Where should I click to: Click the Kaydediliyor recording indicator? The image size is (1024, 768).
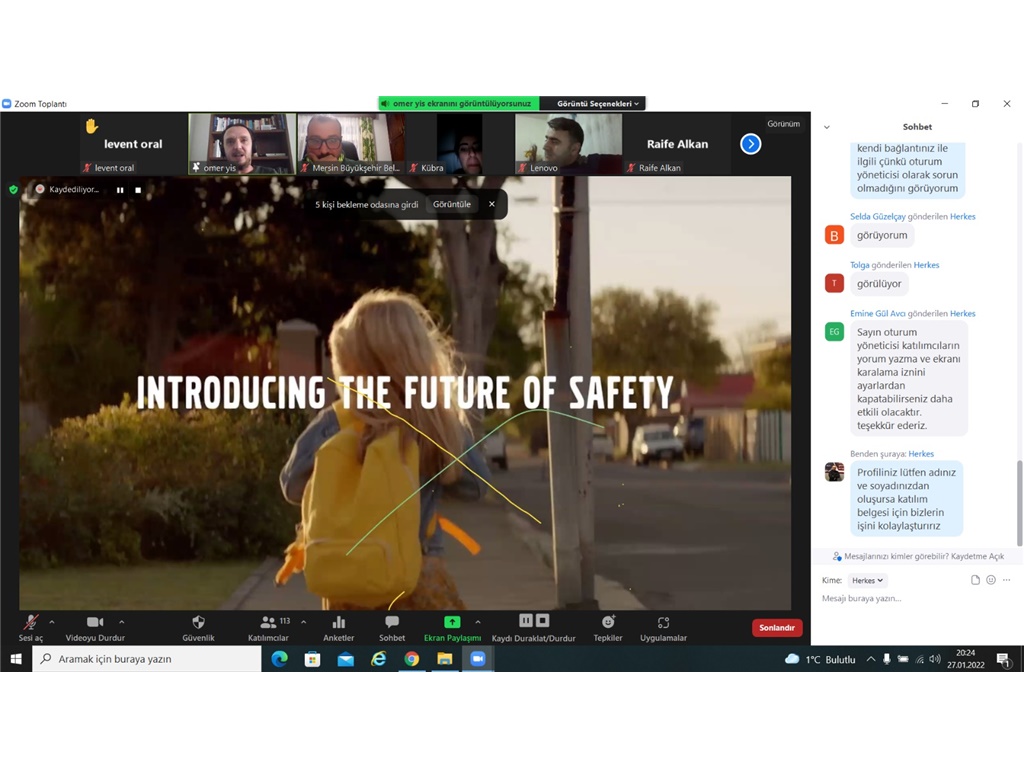click(67, 189)
